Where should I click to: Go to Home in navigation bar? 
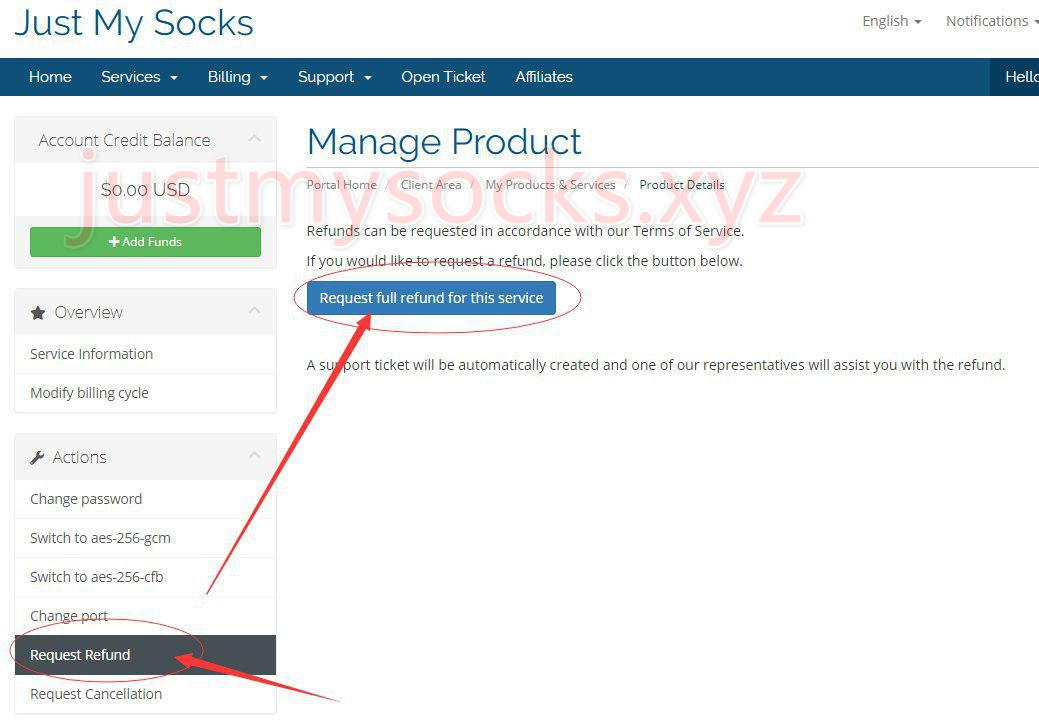tap(50, 77)
